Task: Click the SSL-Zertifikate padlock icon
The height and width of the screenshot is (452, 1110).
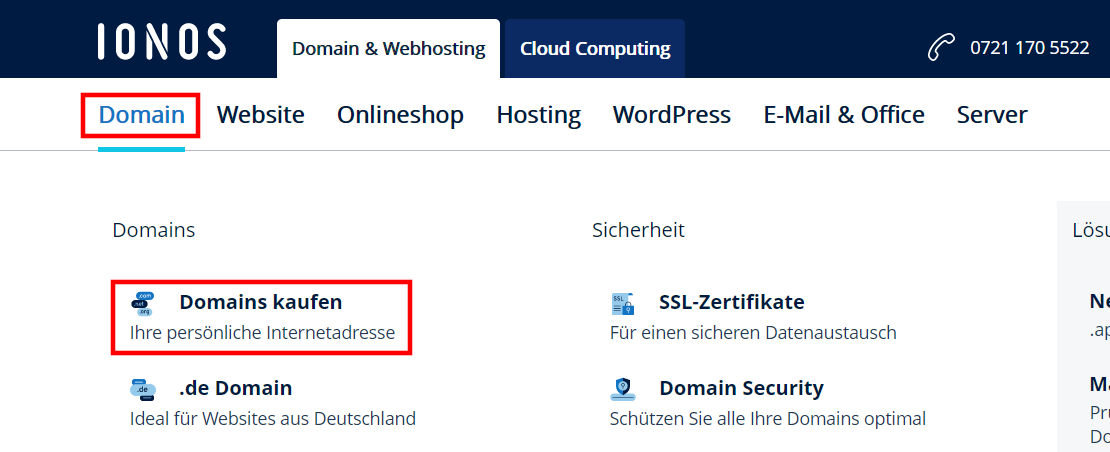Action: click(x=623, y=303)
